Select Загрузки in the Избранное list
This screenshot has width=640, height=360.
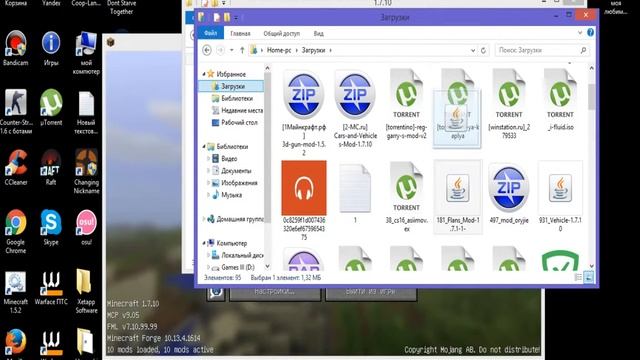point(230,86)
